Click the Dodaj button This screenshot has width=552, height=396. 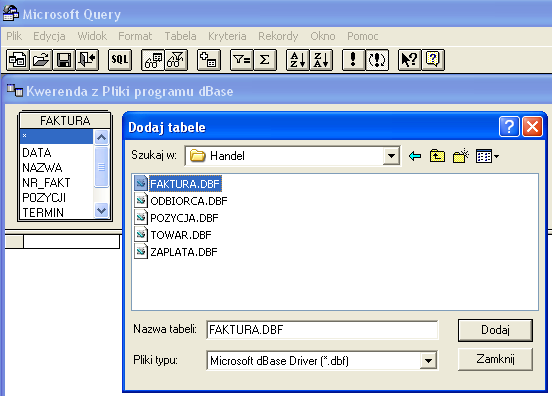(x=495, y=330)
